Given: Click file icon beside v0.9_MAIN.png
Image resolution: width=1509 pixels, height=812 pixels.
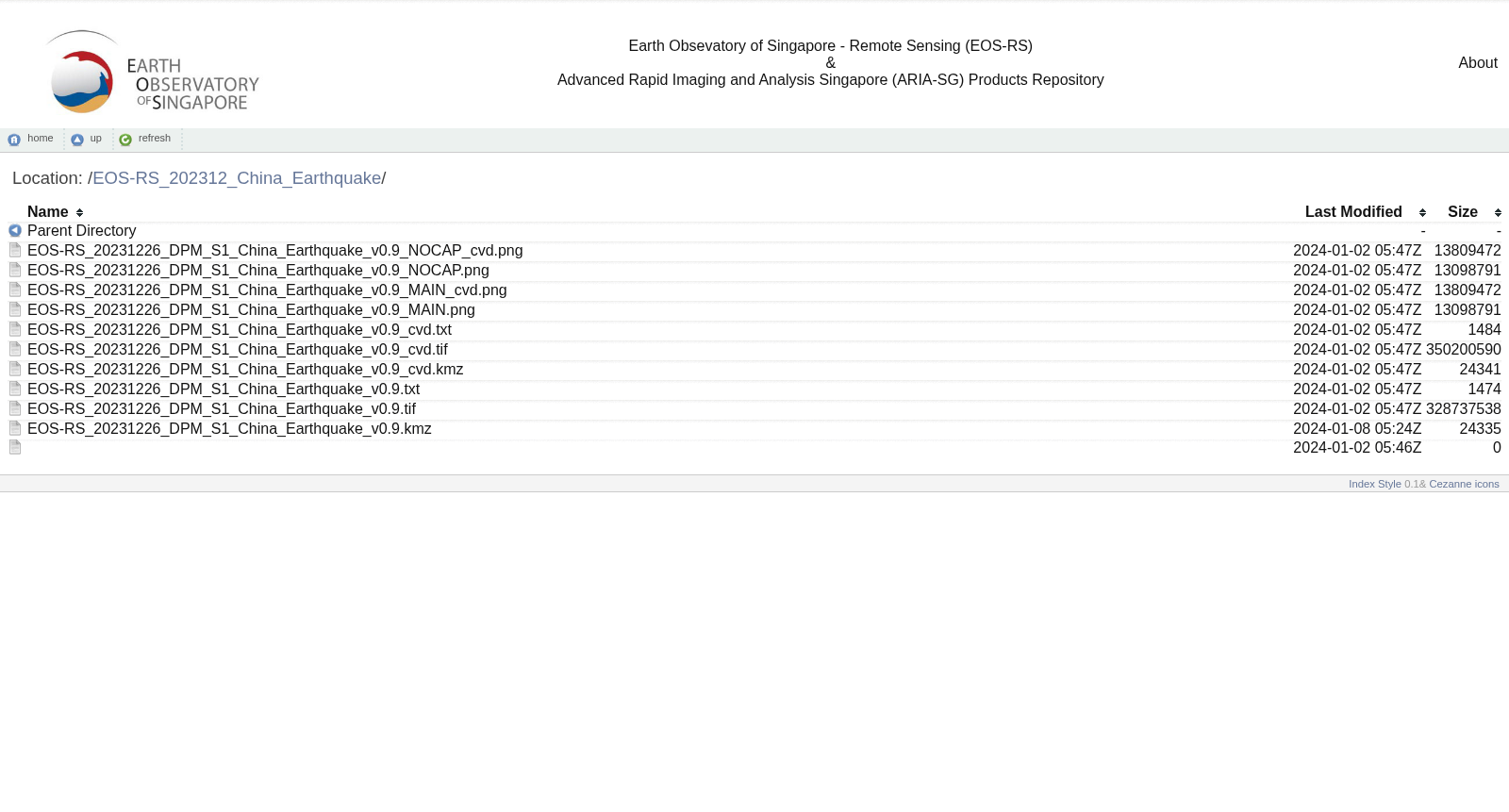Looking at the screenshot, I should coord(15,309).
